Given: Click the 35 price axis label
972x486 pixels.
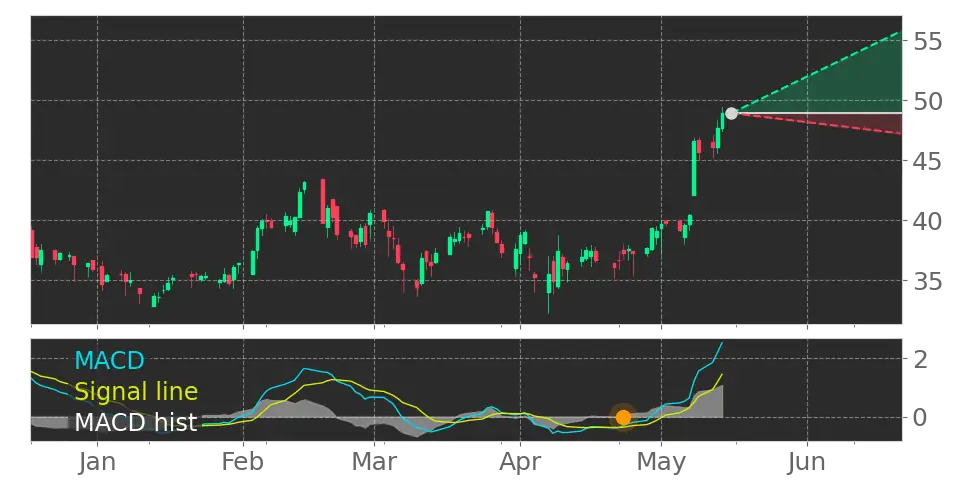Looking at the screenshot, I should pos(927,281).
